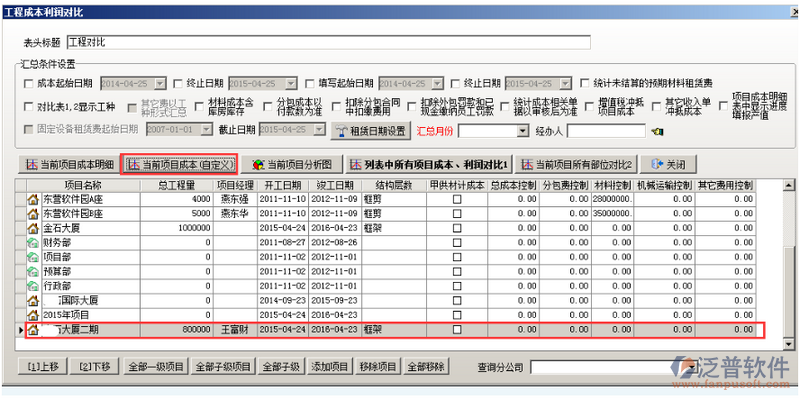
Task: Click the green icon beside 行政部
Action: [x=32, y=285]
